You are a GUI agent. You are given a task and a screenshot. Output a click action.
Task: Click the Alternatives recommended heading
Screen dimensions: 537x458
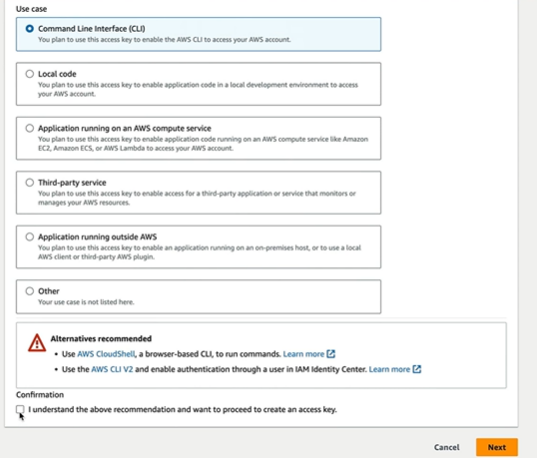[x=101, y=338]
